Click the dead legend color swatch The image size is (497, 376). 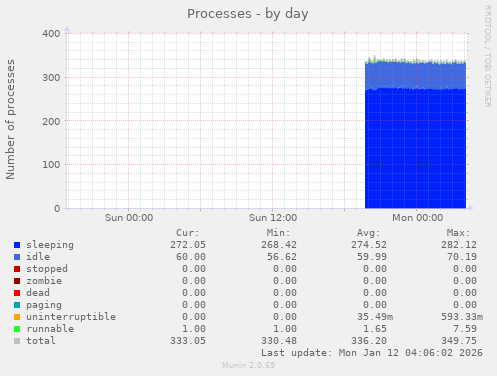[17, 293]
